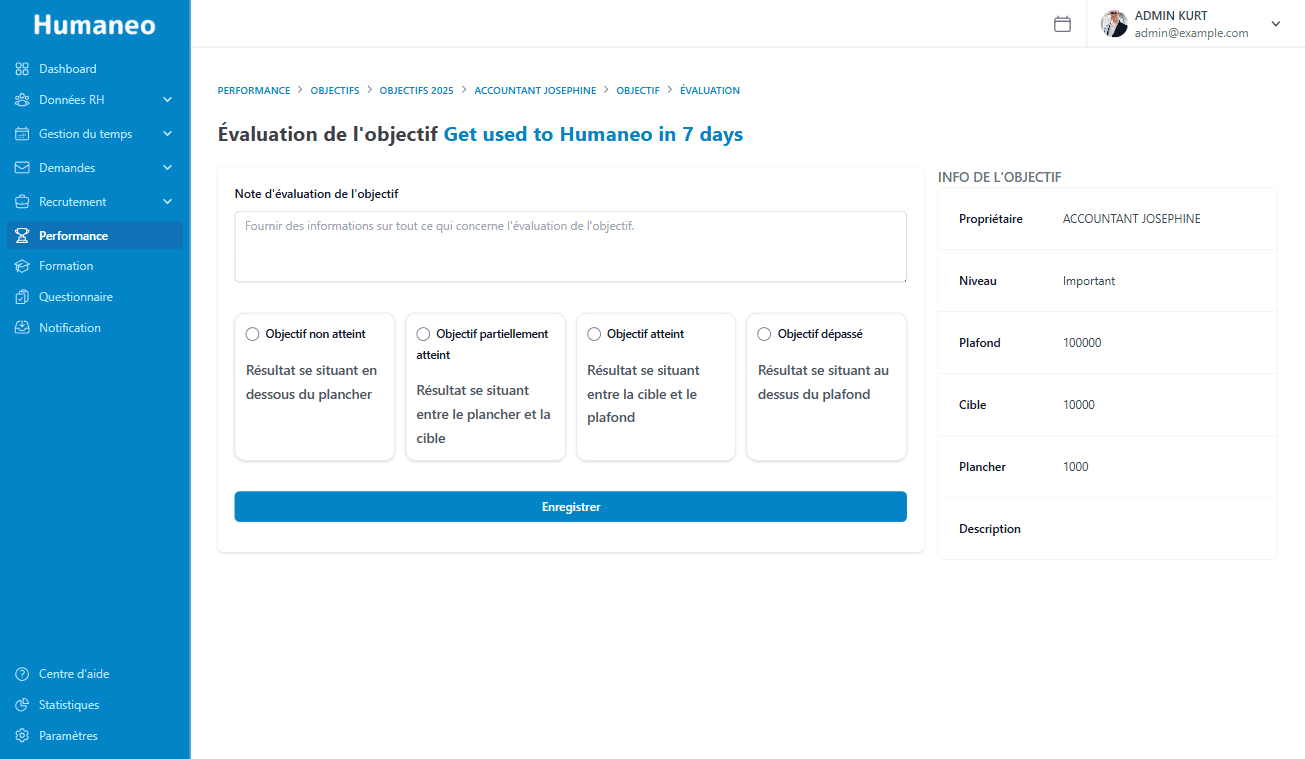Click the evaluation note text area
The width and height of the screenshot is (1305, 759).
(570, 246)
